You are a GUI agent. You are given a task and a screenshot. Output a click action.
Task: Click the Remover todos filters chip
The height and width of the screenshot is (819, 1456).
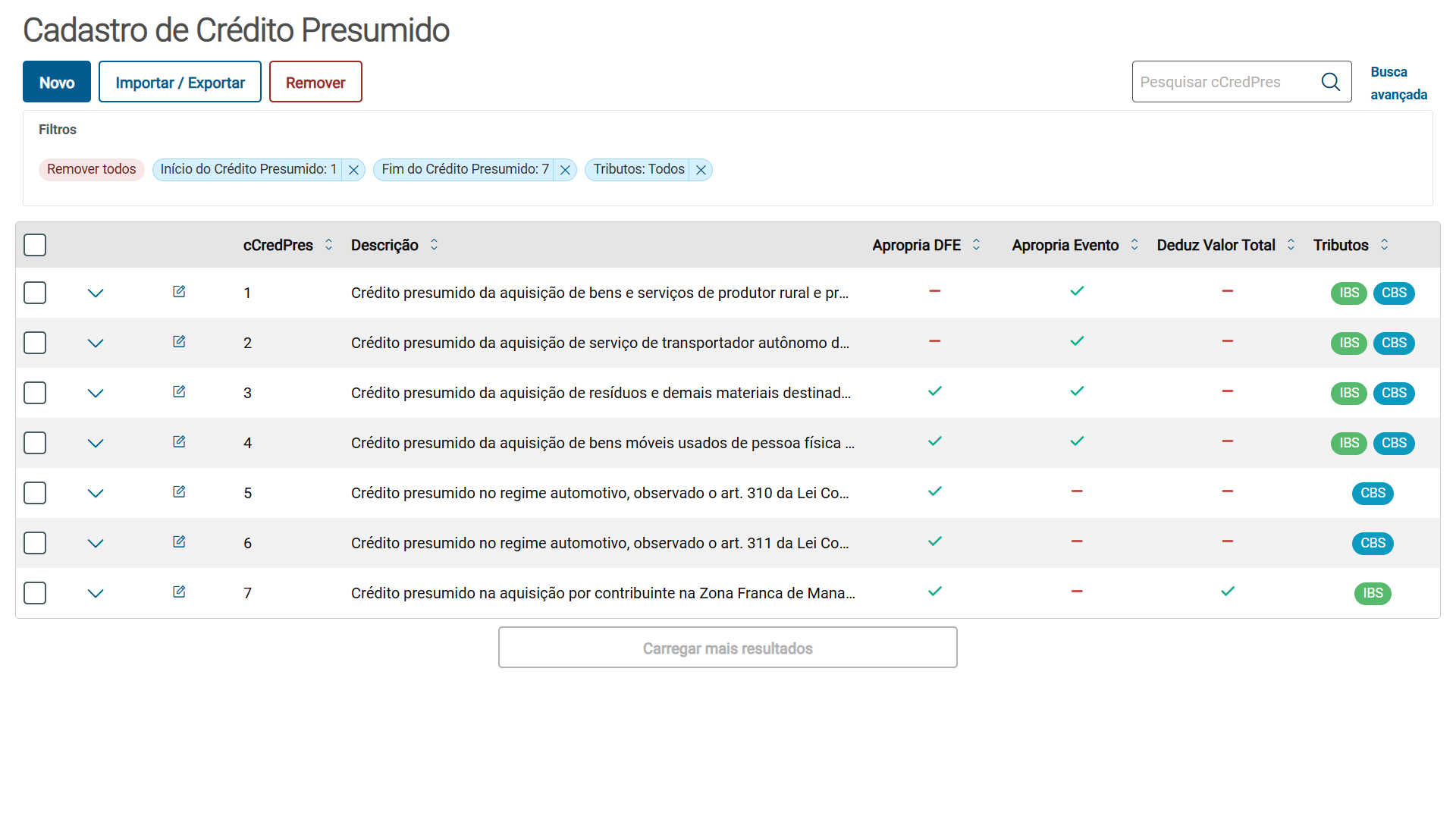pos(92,169)
